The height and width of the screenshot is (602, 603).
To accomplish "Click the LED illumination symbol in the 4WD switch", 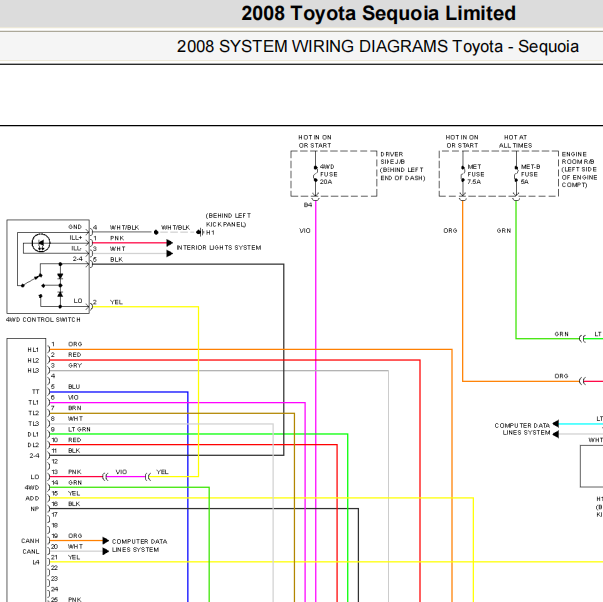I will (x=41, y=243).
